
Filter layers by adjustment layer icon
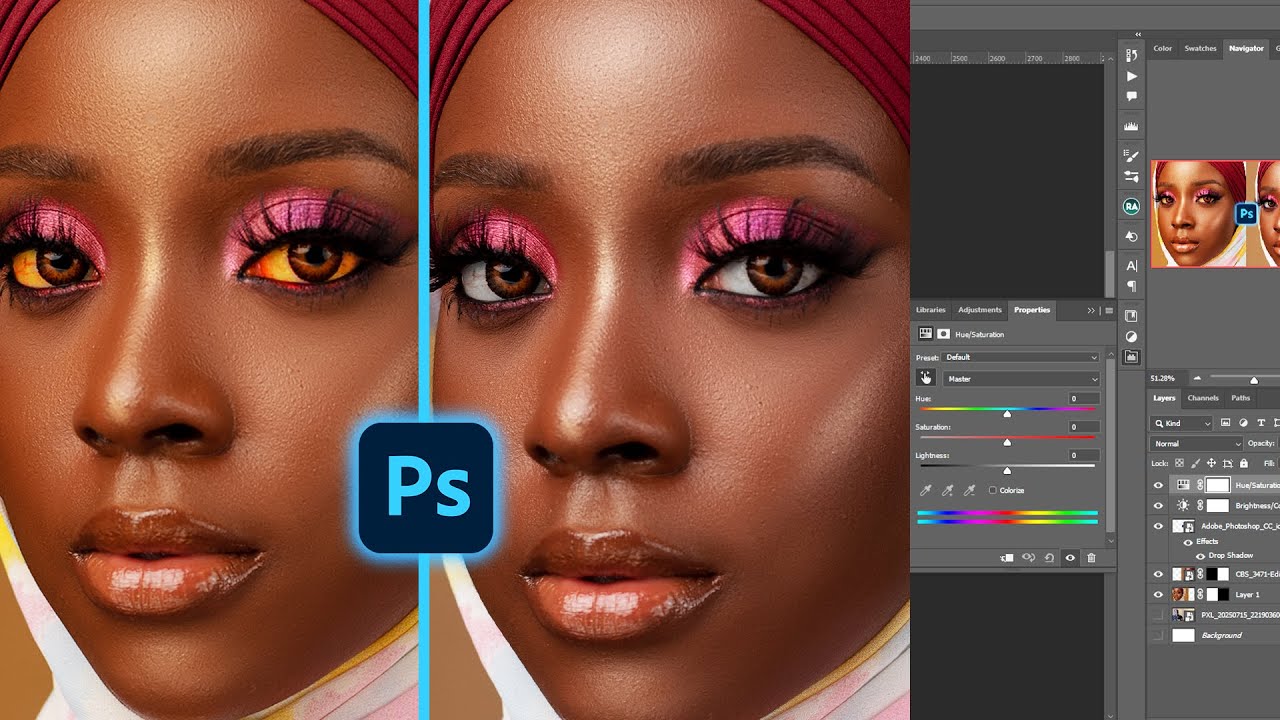click(1243, 423)
